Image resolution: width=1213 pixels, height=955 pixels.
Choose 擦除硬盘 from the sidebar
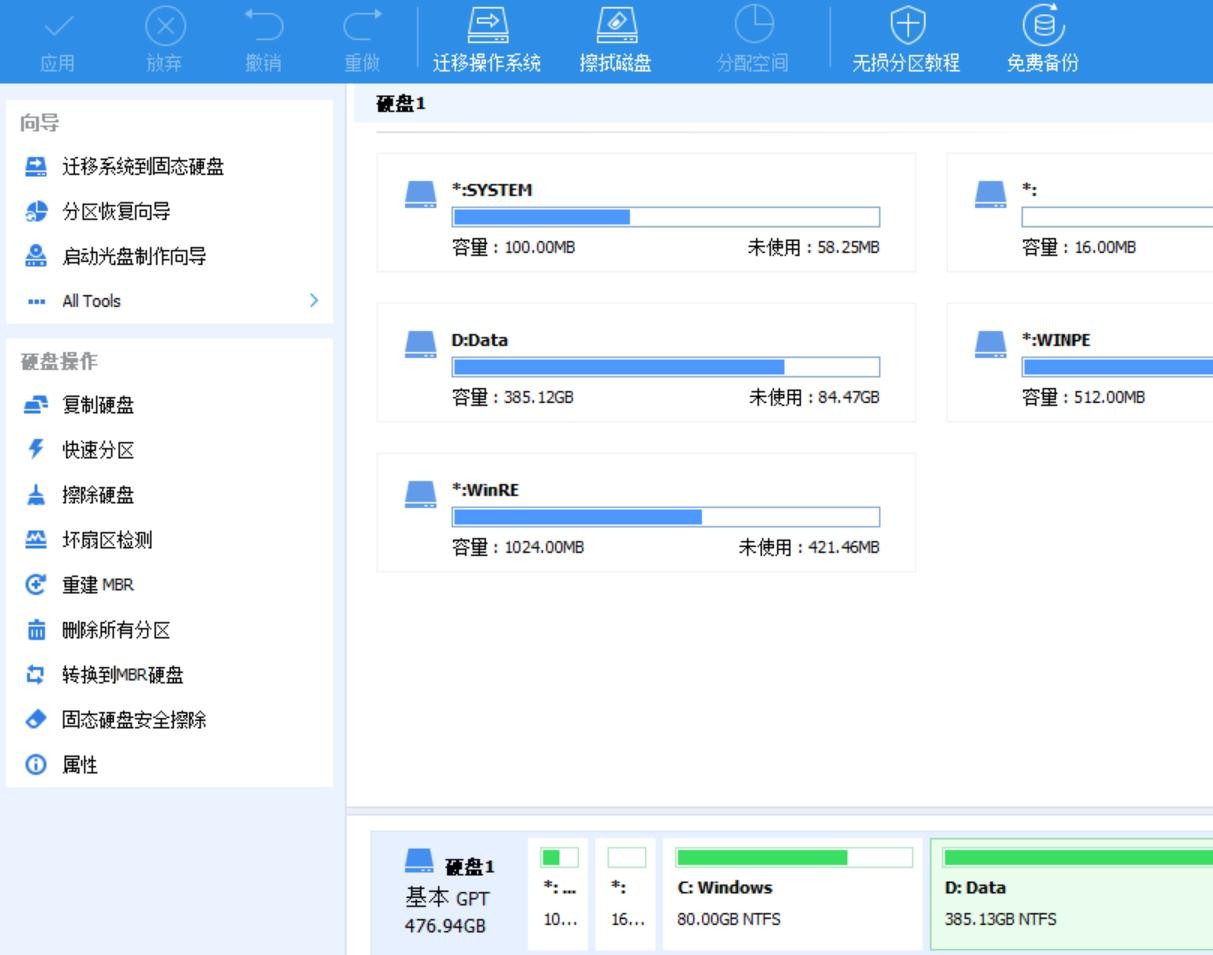tap(98, 495)
